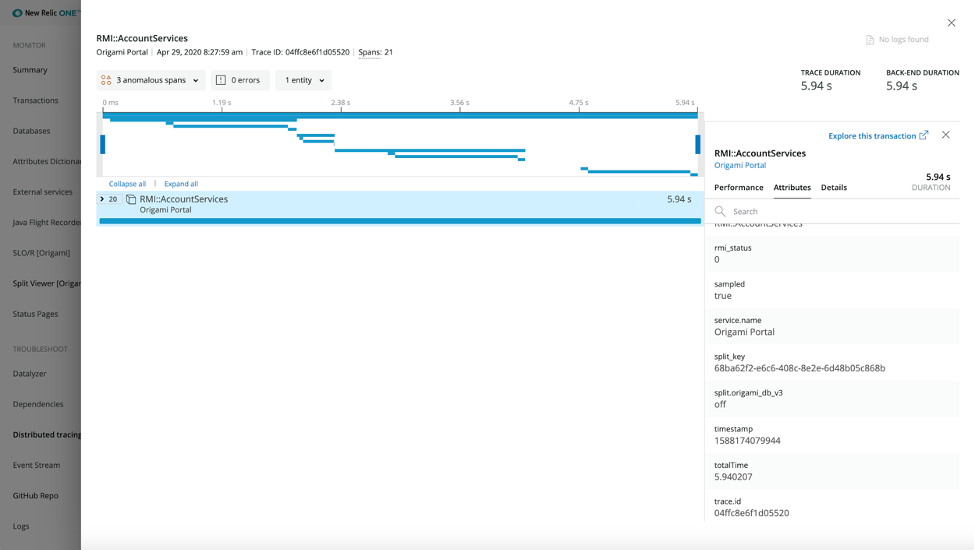Click the left handle of the timeline range
Image resolution: width=974 pixels, height=550 pixels.
[102, 144]
